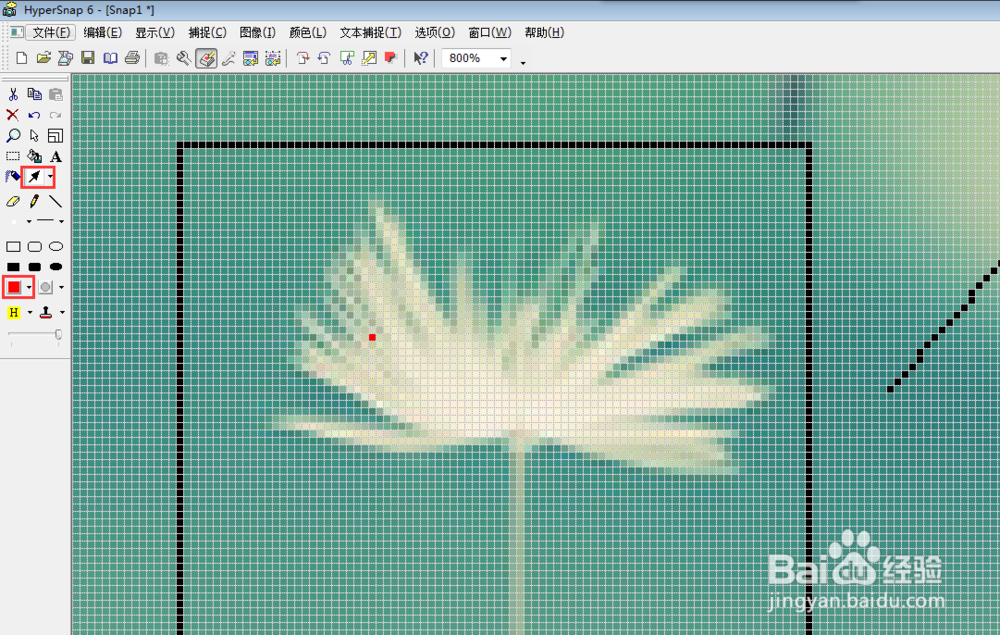Choose the hollow rounded rectangle tool
The height and width of the screenshot is (635, 1000).
click(34, 247)
